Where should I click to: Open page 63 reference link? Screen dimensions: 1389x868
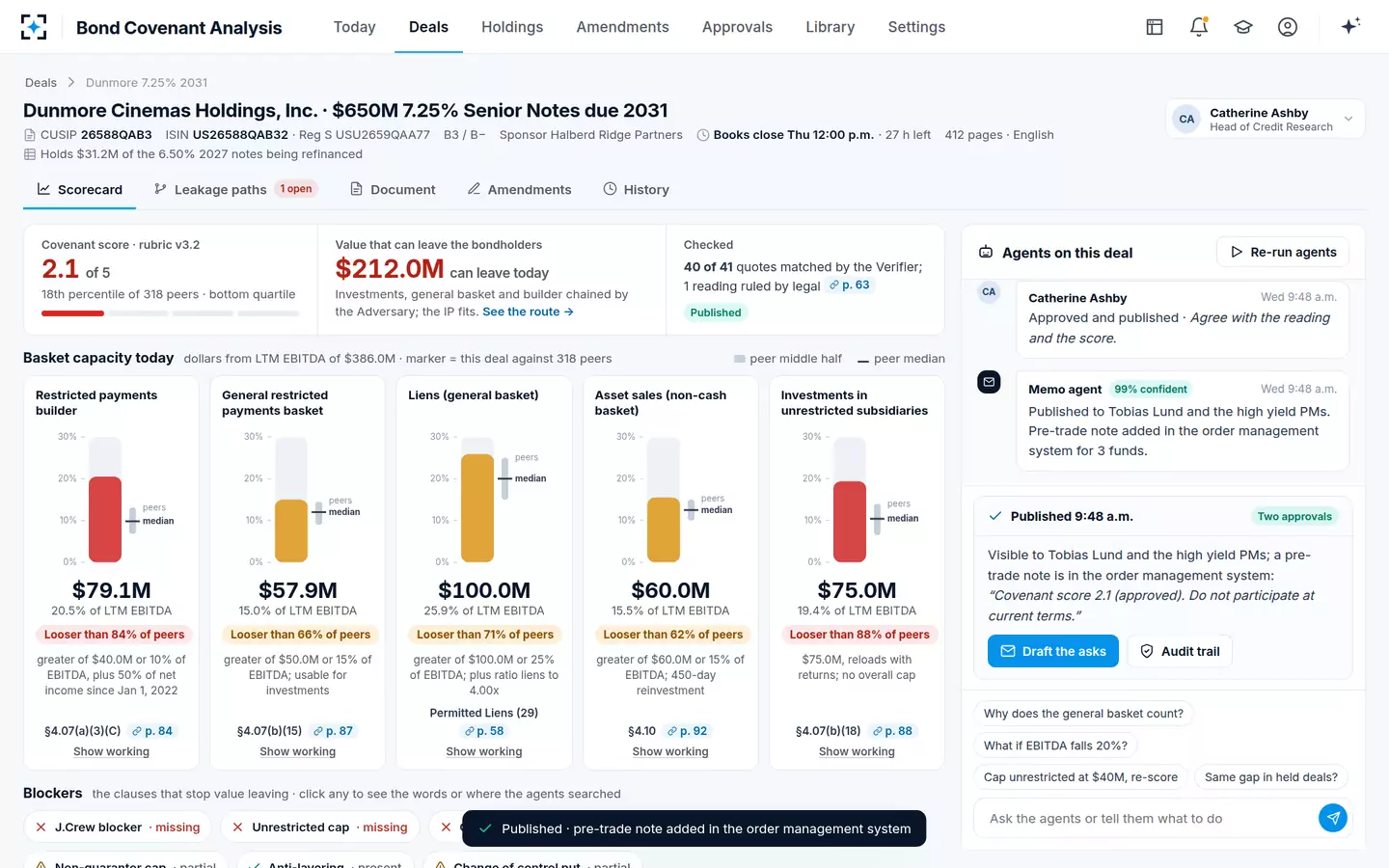[x=850, y=285]
